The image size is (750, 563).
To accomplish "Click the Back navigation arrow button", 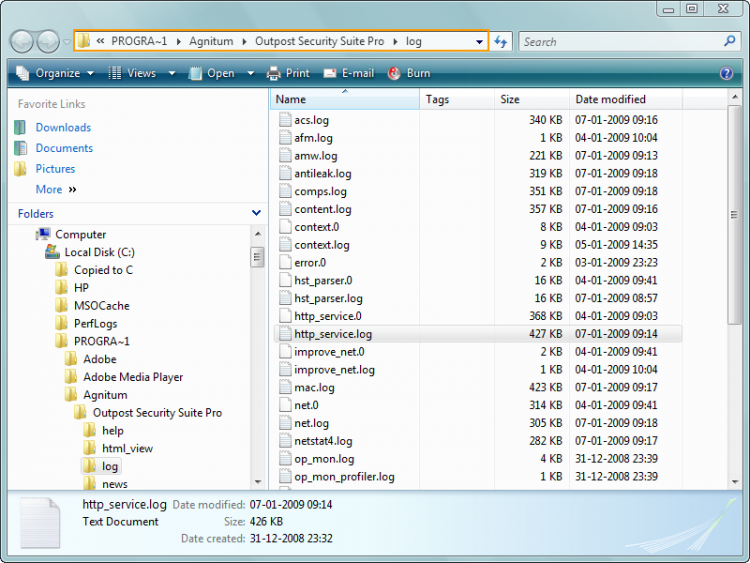I will pos(22,42).
